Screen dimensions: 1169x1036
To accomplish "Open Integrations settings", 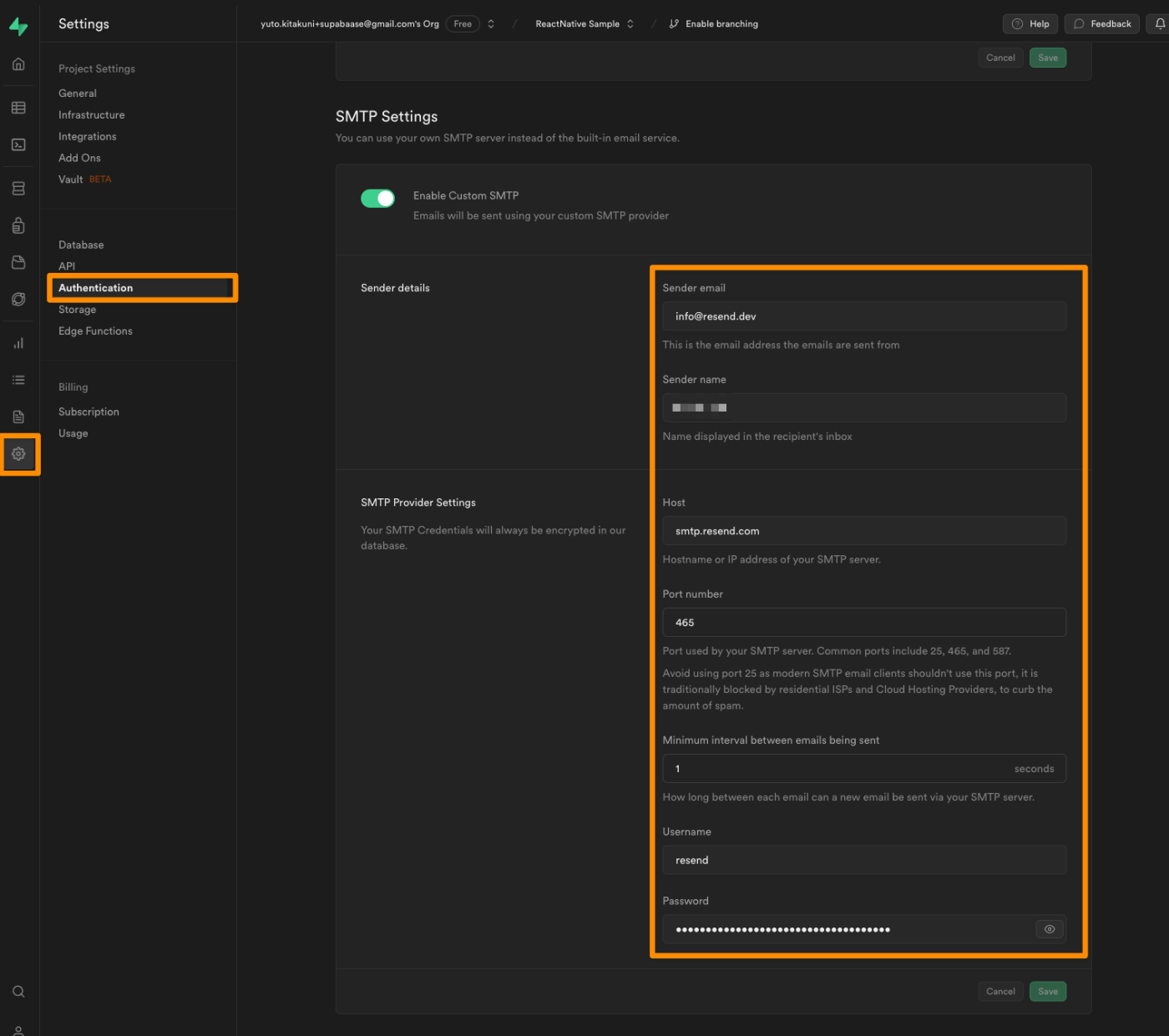I will 87,137.
